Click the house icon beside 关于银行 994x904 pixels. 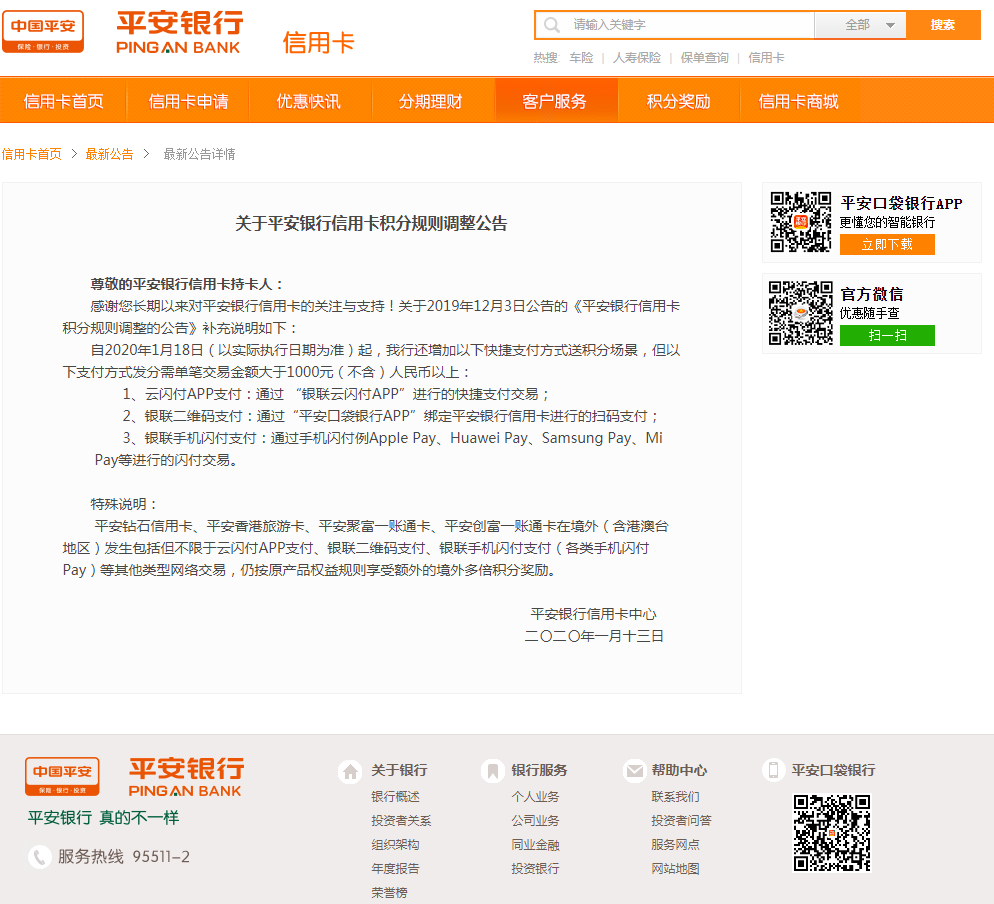click(x=350, y=771)
